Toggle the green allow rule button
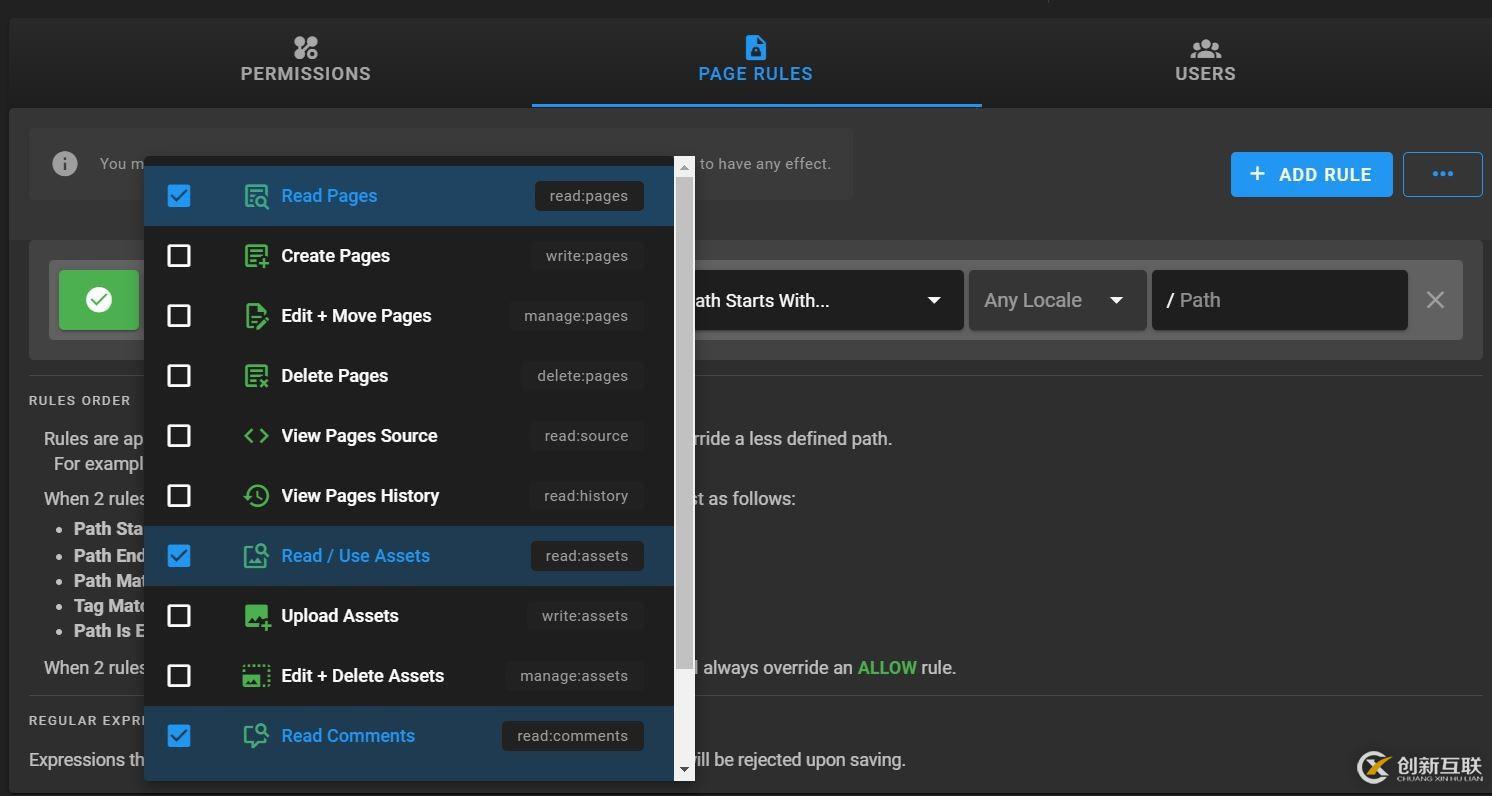 pos(99,300)
